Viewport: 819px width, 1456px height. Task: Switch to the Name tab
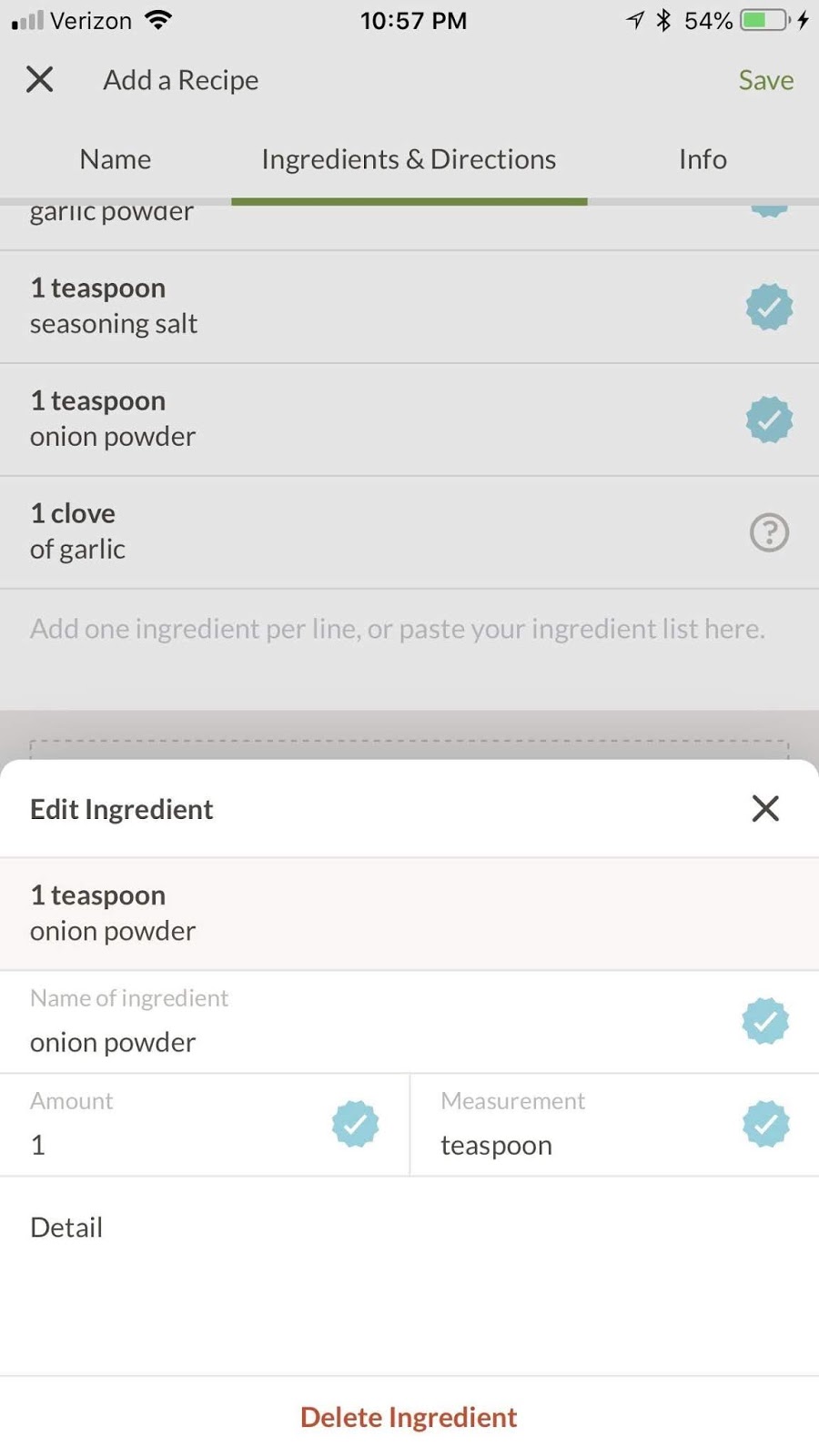(x=115, y=159)
